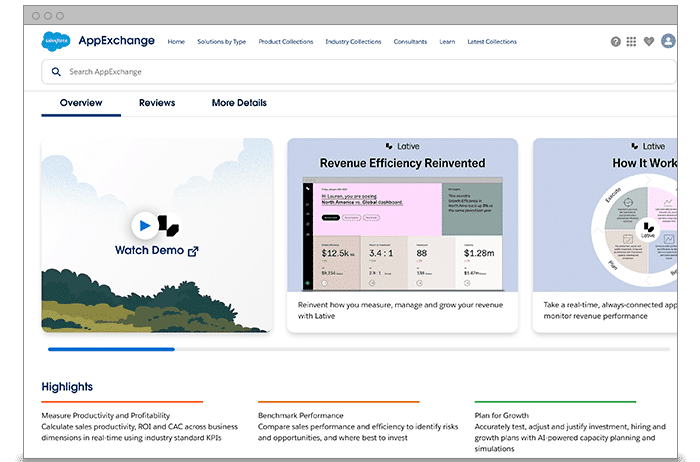Expand Industry Collections menu
Image resolution: width=700 pixels, height=462 pixels.
pyautogui.click(x=353, y=42)
